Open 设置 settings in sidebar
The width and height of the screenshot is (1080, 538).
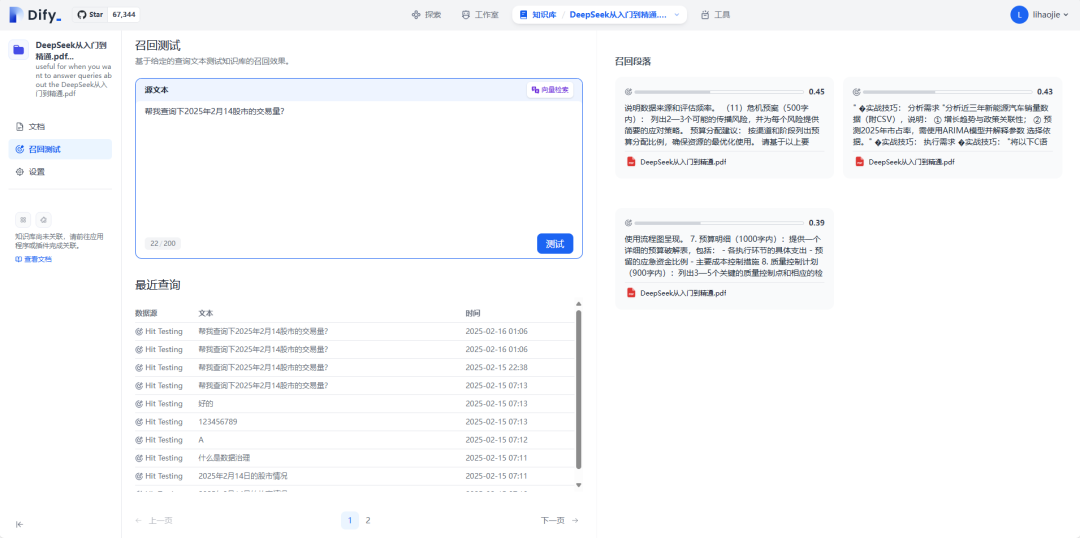tap(60, 172)
